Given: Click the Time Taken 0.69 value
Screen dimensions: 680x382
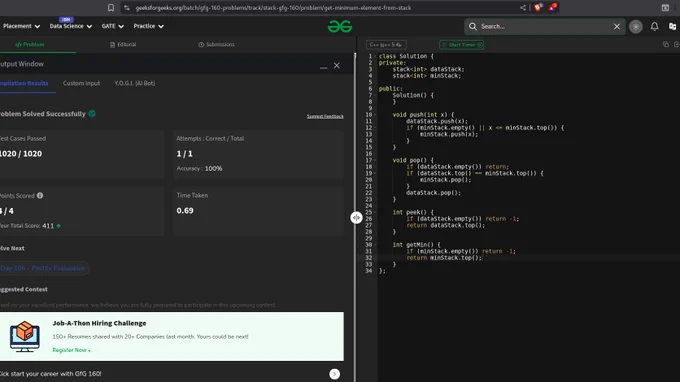Looking at the screenshot, I should pyautogui.click(x=185, y=211).
